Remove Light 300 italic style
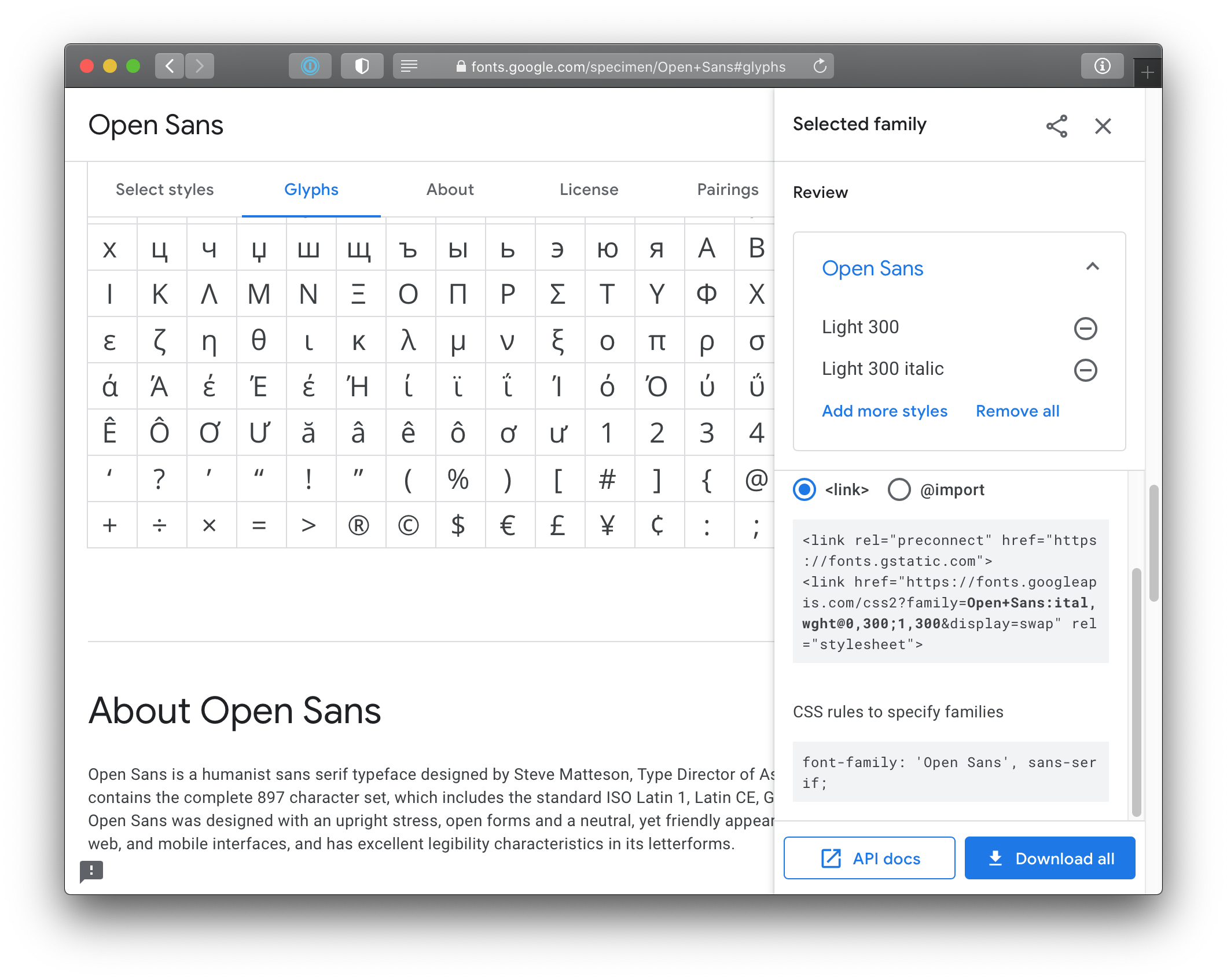The width and height of the screenshot is (1227, 980). [1085, 370]
